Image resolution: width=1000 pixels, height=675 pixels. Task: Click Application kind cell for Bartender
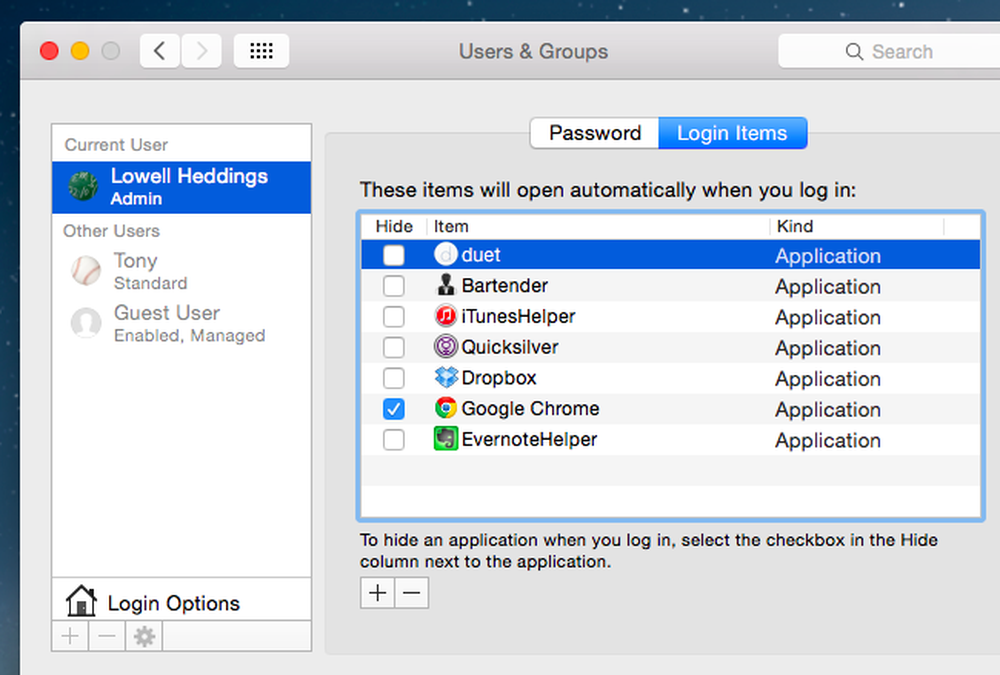pos(828,287)
